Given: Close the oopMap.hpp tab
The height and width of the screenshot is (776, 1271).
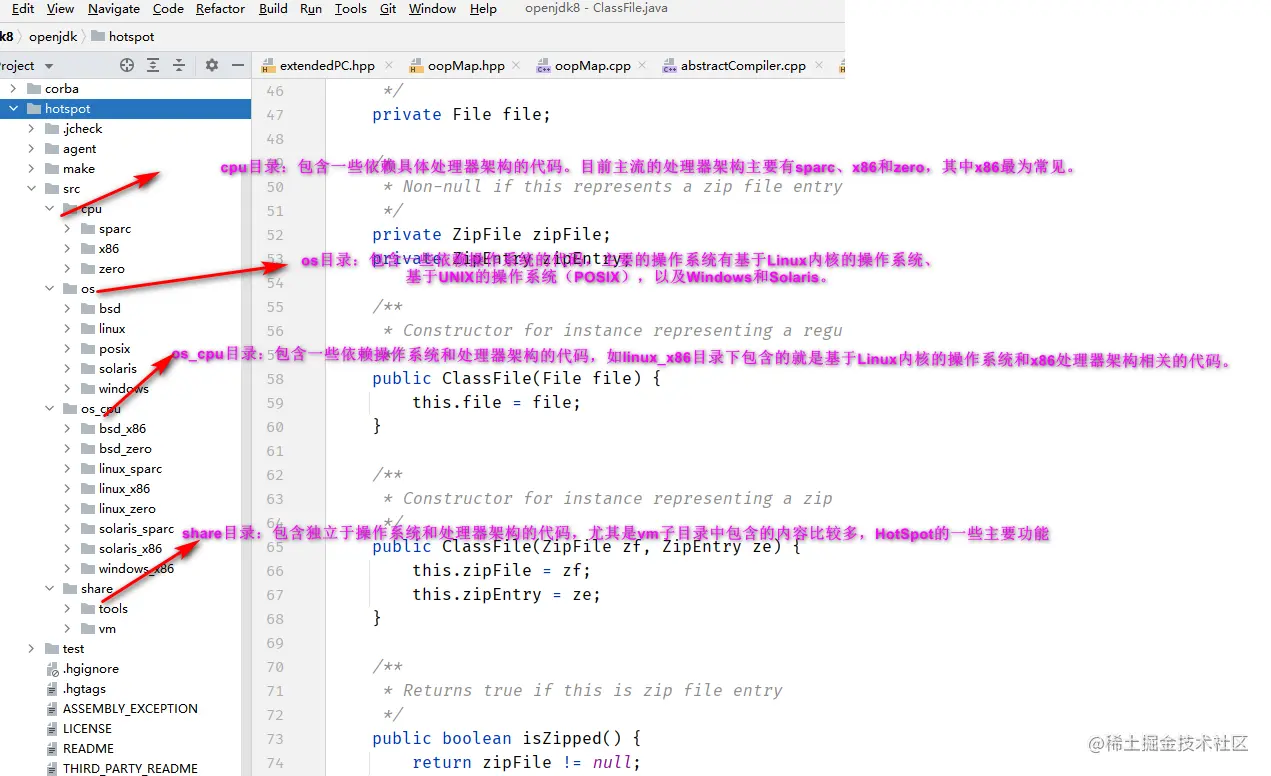Looking at the screenshot, I should (516, 66).
